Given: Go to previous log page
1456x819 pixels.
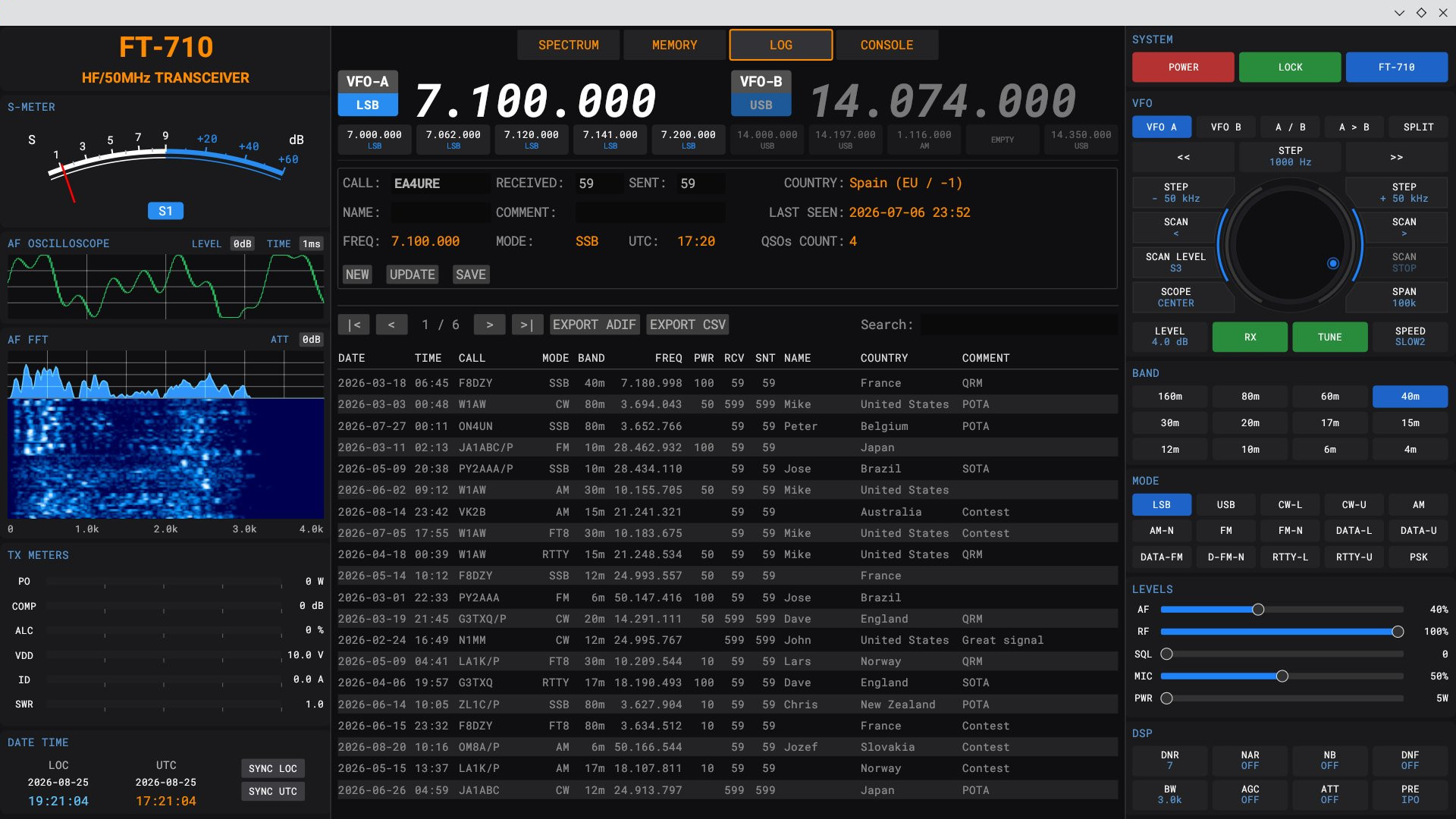Looking at the screenshot, I should [x=391, y=325].
